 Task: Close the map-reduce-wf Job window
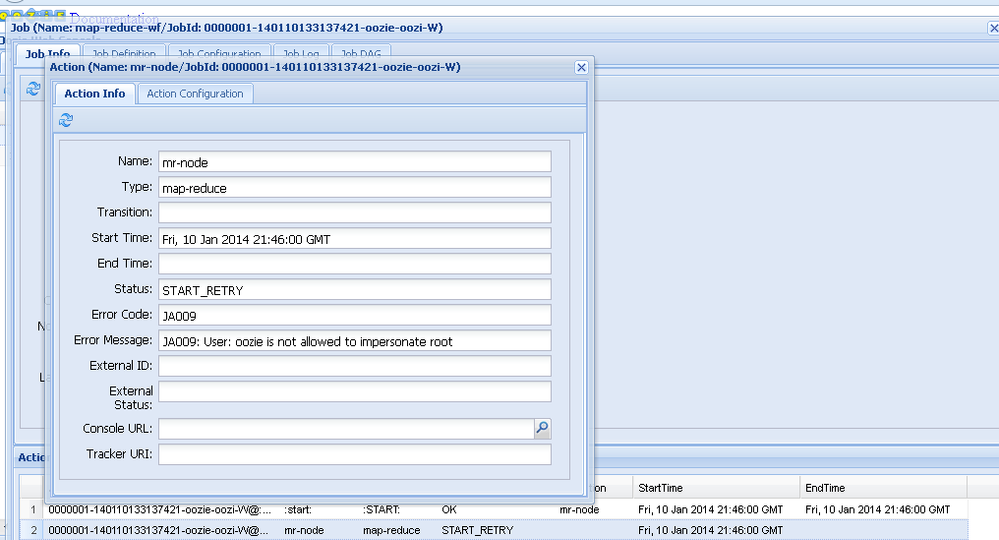pos(993,28)
